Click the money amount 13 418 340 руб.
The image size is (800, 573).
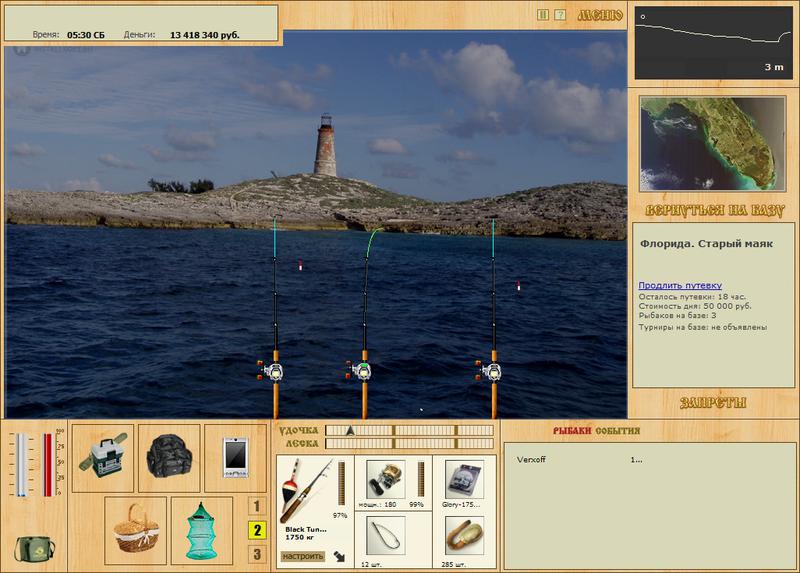205,35
